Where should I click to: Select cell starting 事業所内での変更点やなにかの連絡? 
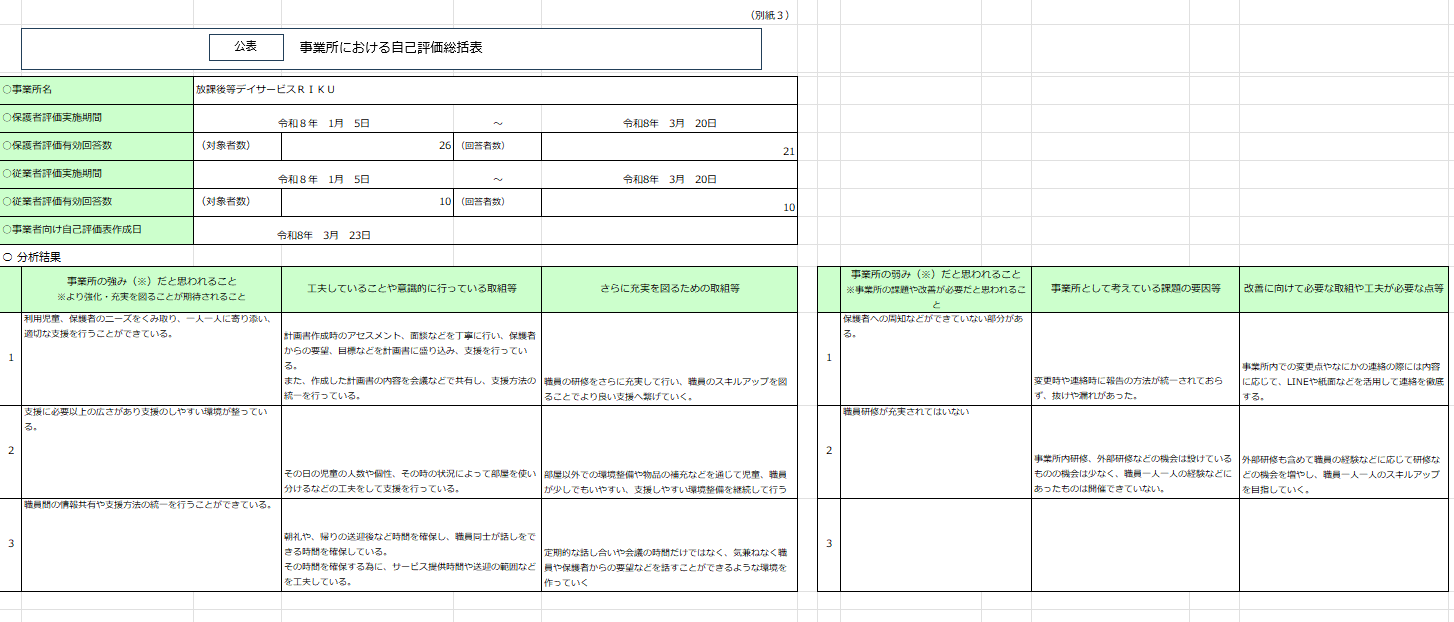point(1343,358)
